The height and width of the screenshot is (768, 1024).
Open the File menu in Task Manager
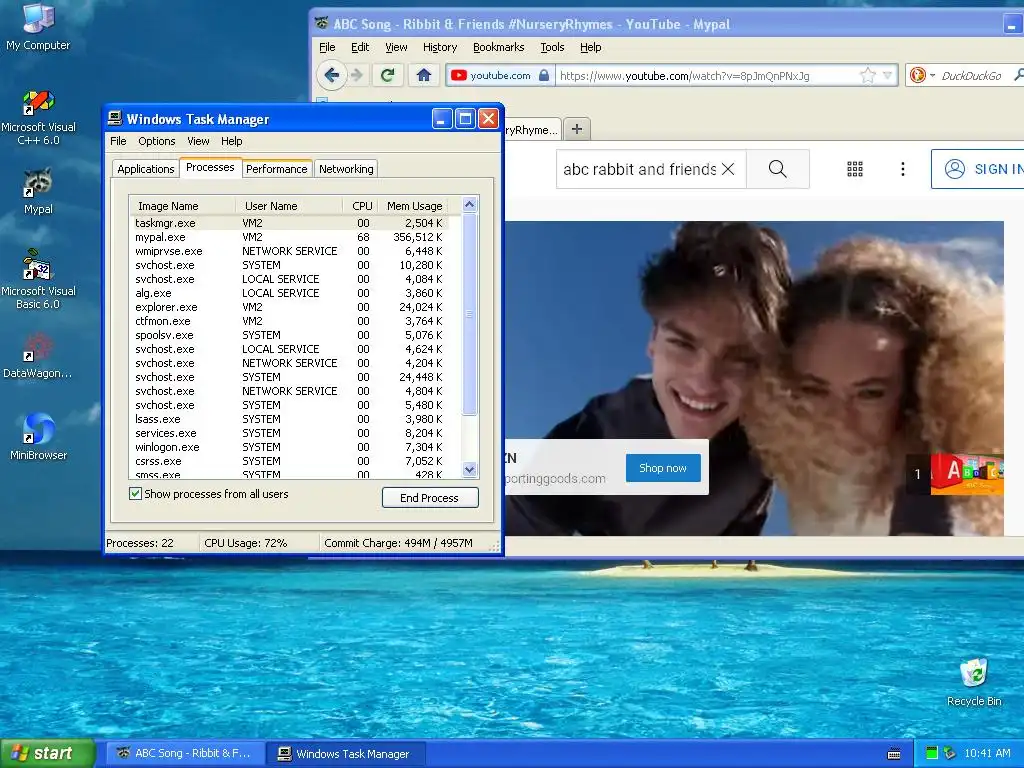118,141
